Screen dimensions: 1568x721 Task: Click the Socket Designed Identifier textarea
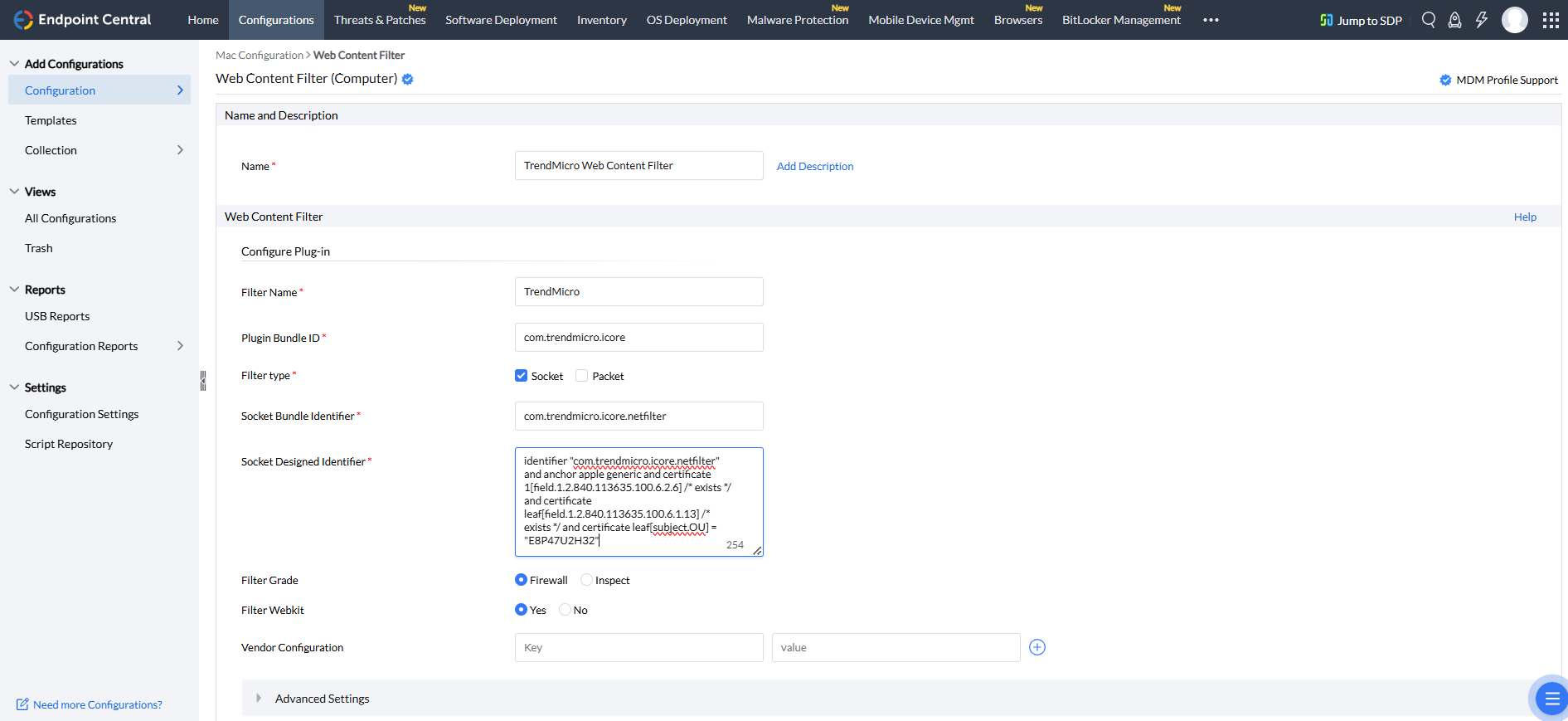(x=639, y=502)
